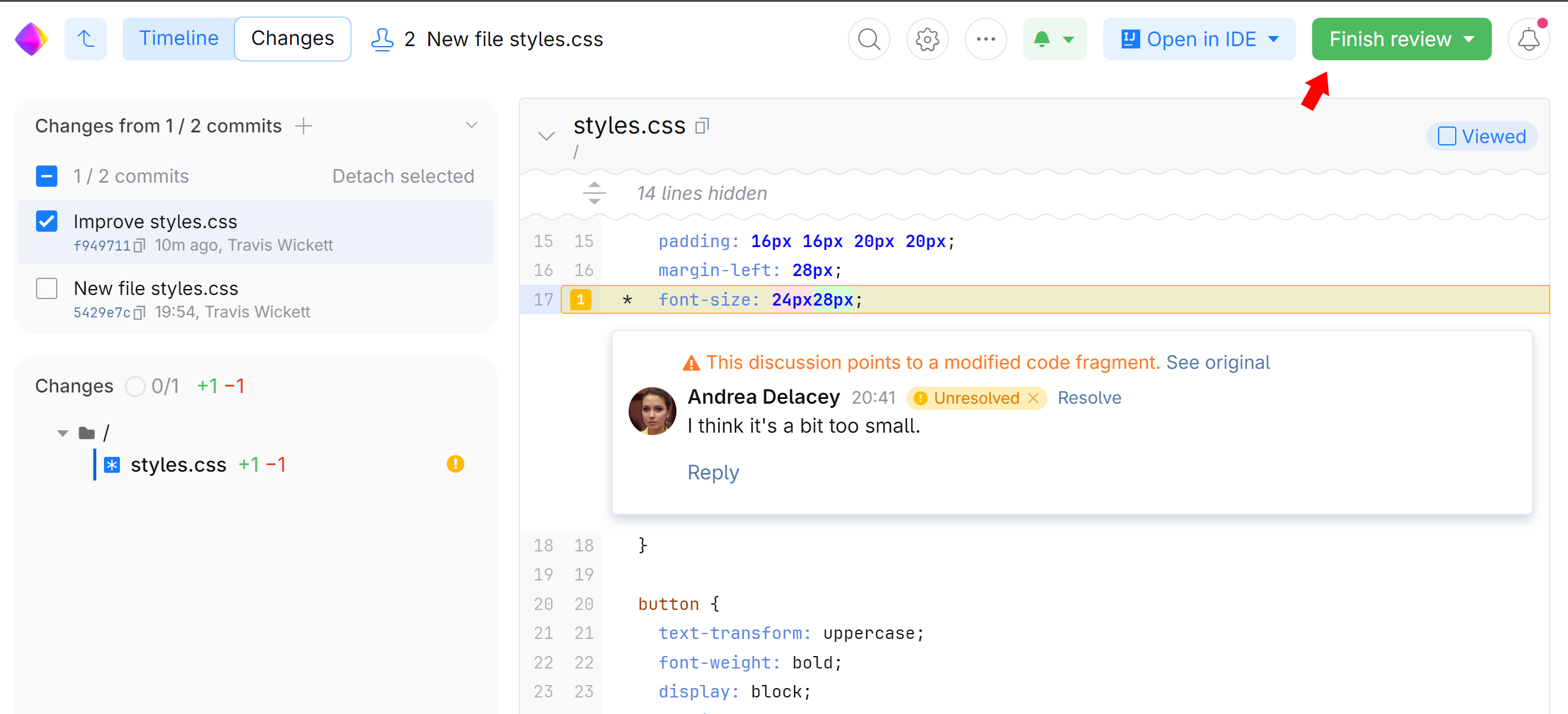Open the three-dots more options menu

click(985, 39)
